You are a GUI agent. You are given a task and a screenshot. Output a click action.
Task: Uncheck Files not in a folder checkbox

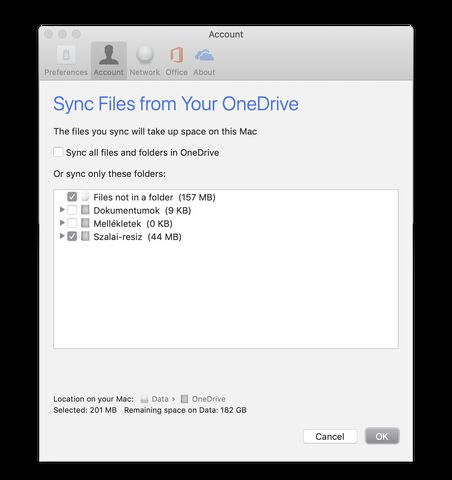point(72,197)
